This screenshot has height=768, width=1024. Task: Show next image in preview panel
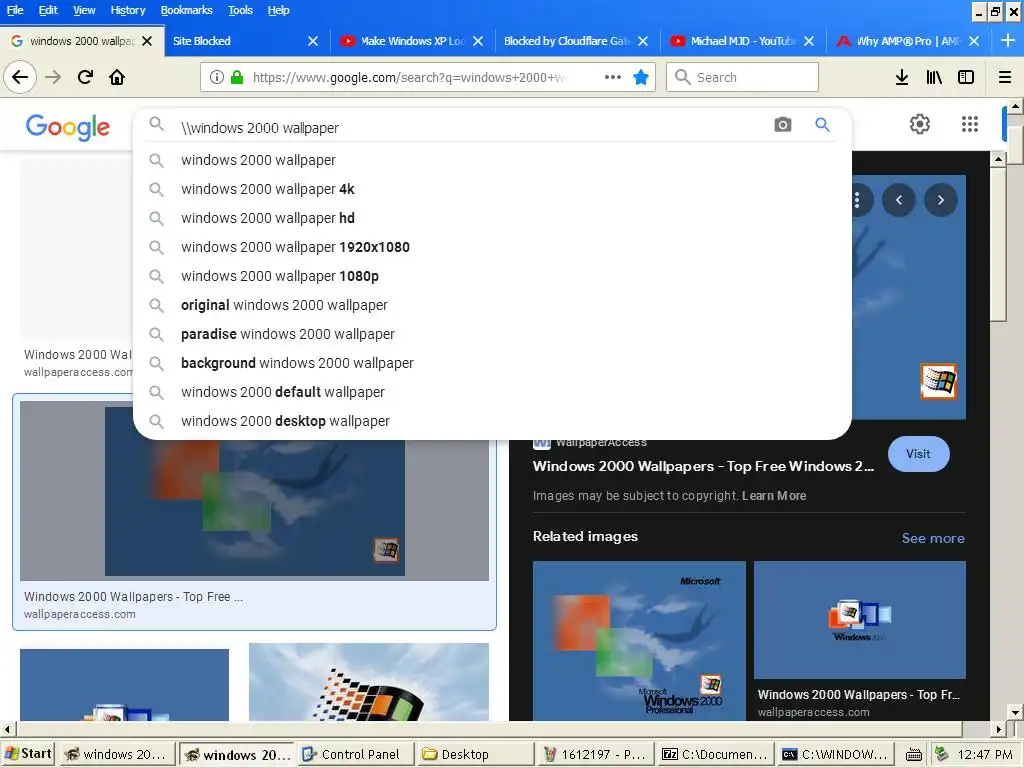(940, 200)
